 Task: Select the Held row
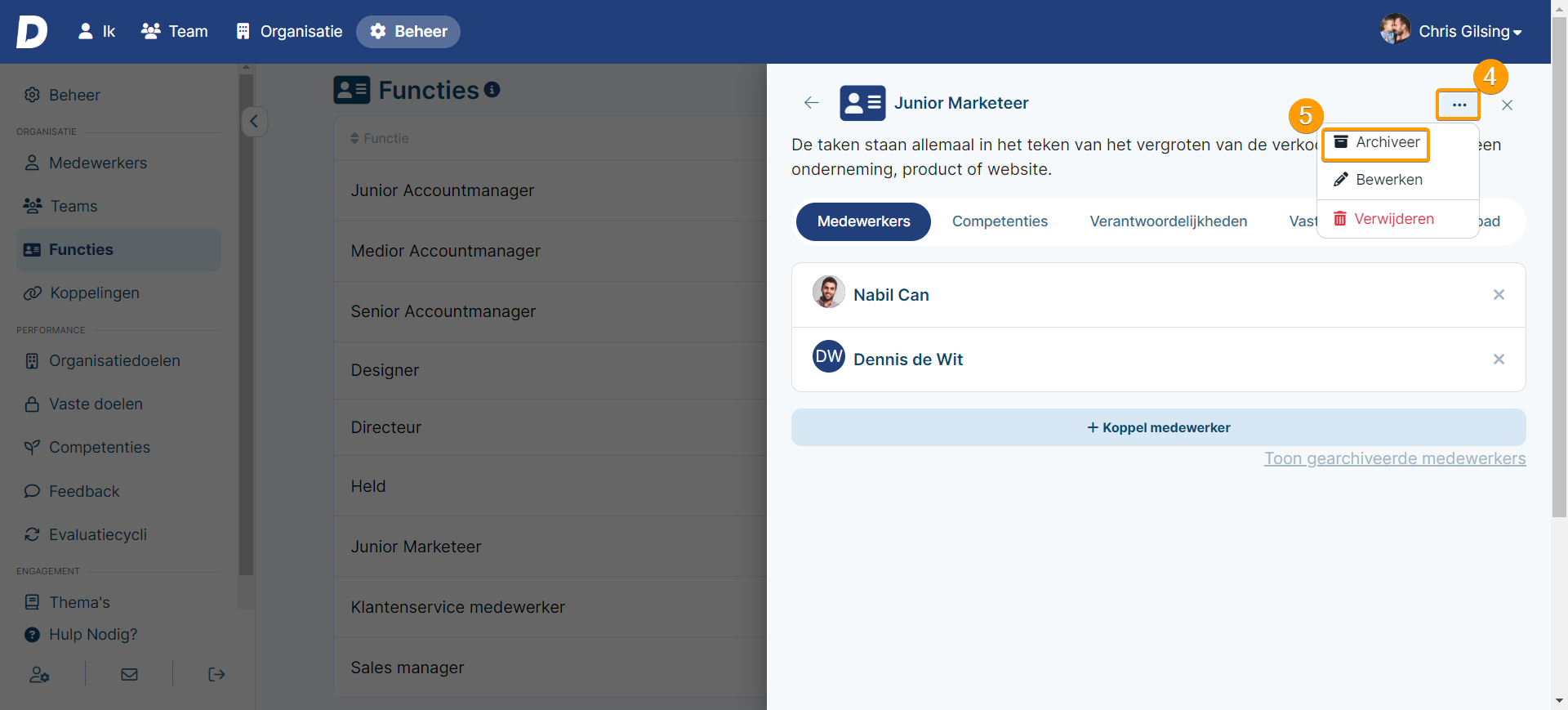pos(550,486)
